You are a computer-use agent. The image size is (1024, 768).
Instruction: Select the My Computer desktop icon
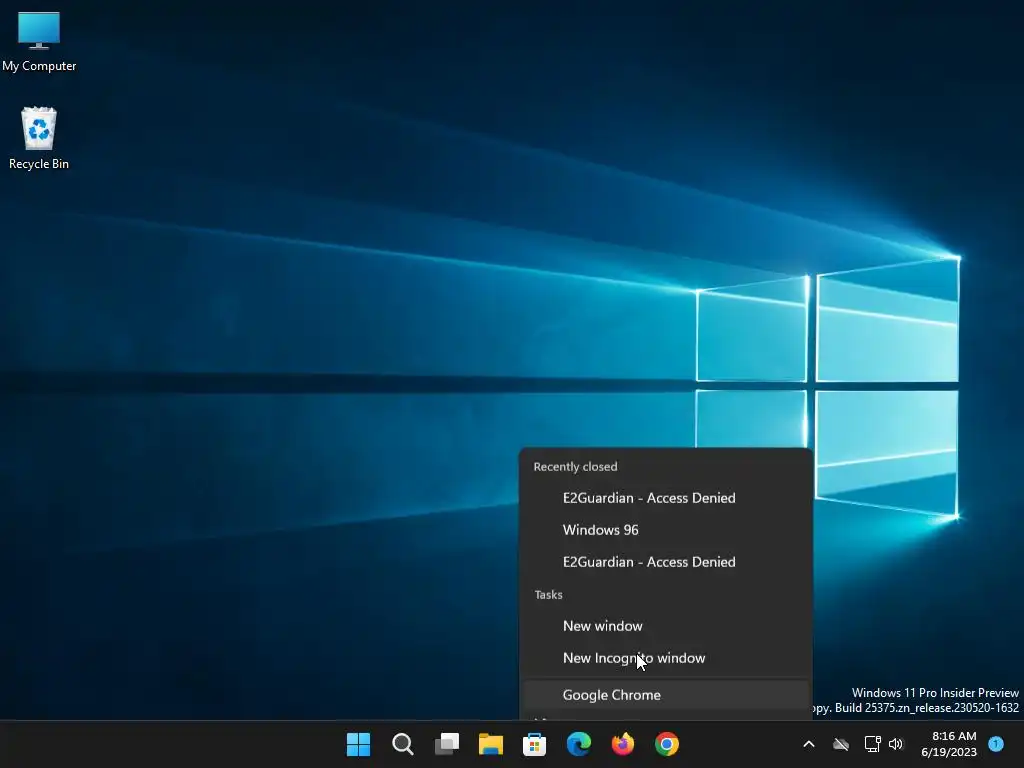(39, 41)
